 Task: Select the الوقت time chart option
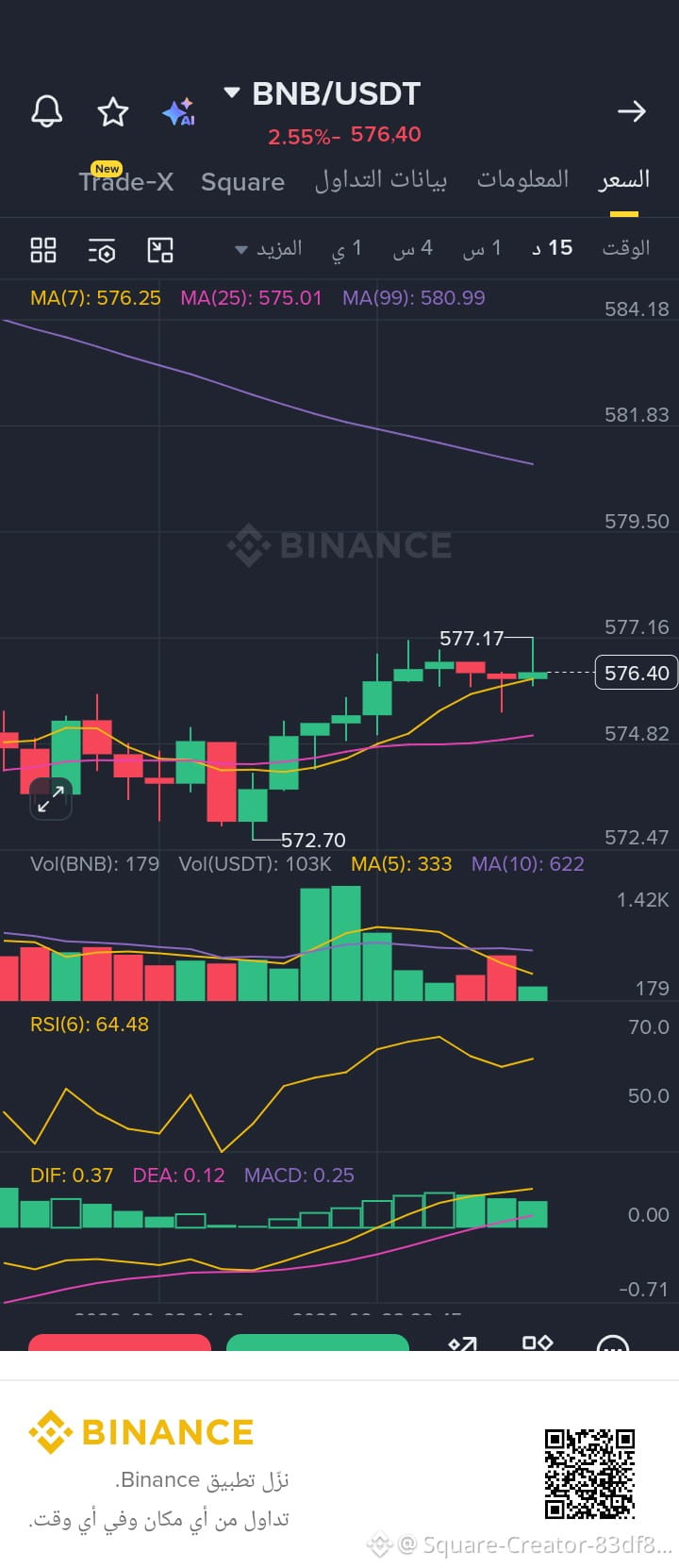[x=626, y=248]
